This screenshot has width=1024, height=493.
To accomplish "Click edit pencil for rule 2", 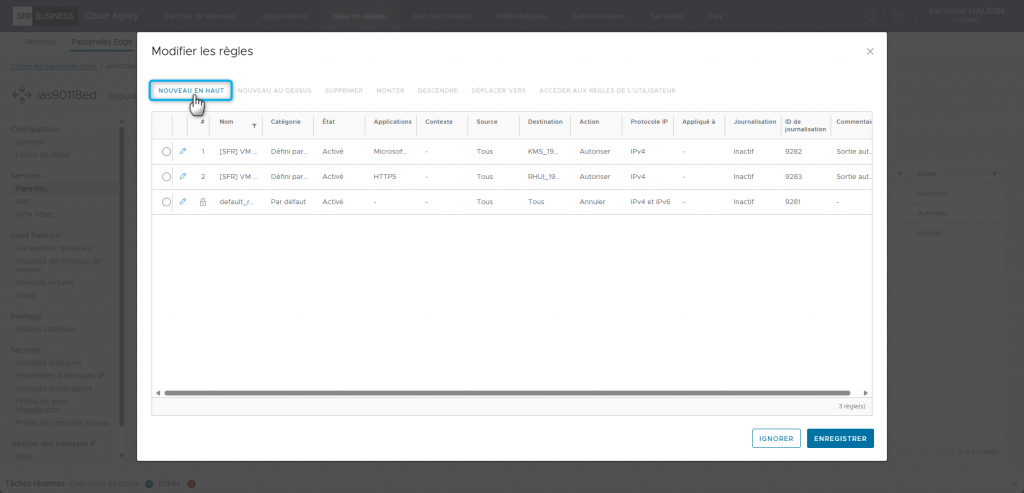I will coord(183,176).
